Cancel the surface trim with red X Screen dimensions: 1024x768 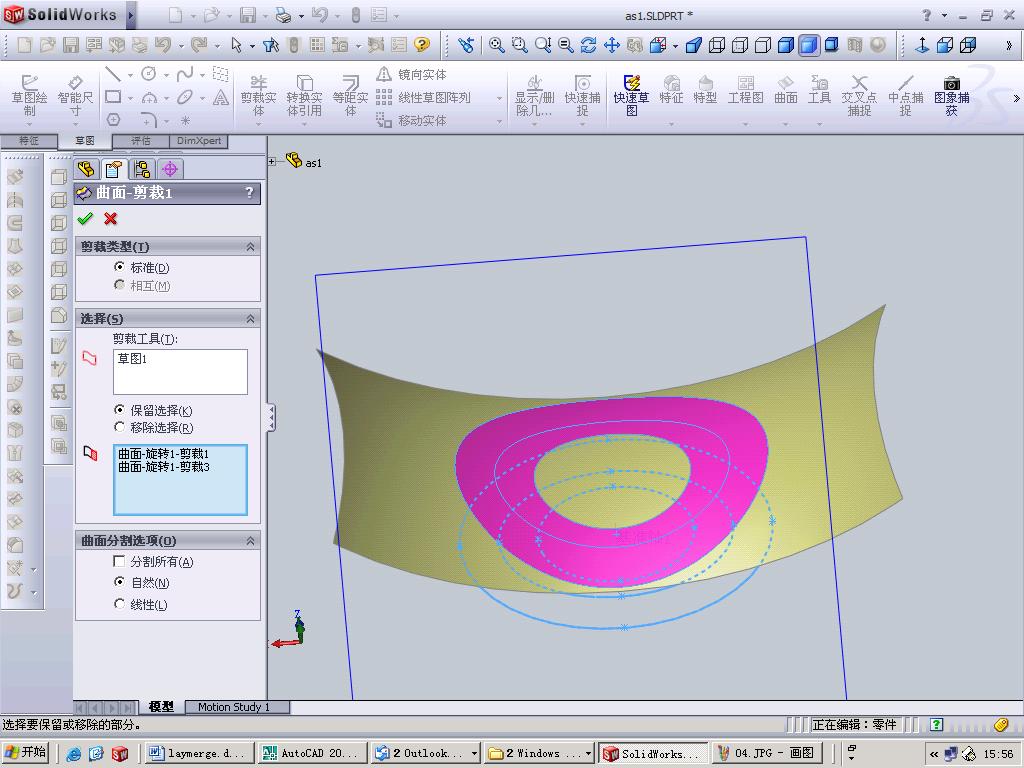coord(110,219)
